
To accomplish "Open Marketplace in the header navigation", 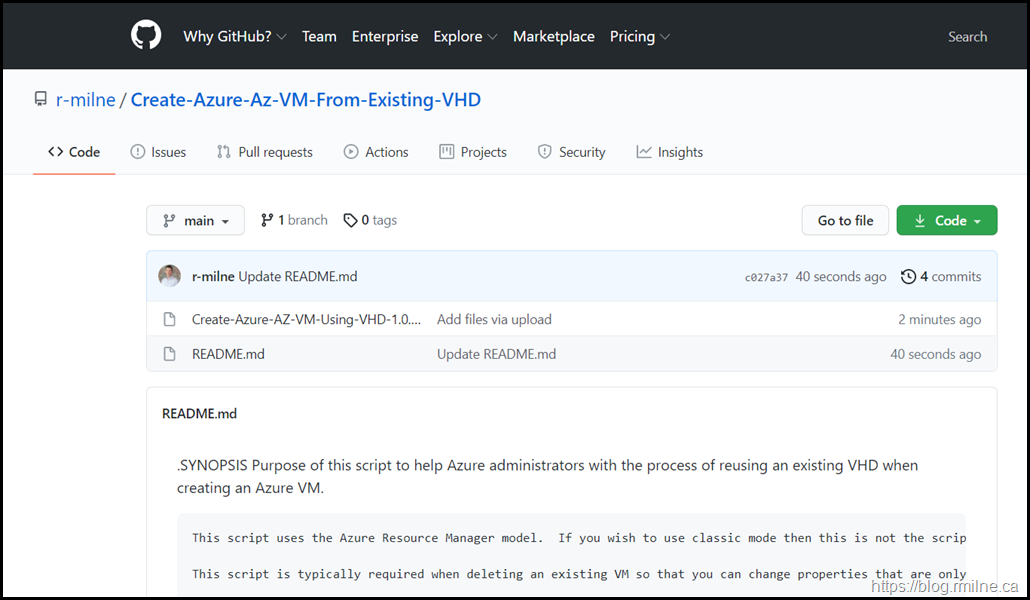I will (554, 37).
